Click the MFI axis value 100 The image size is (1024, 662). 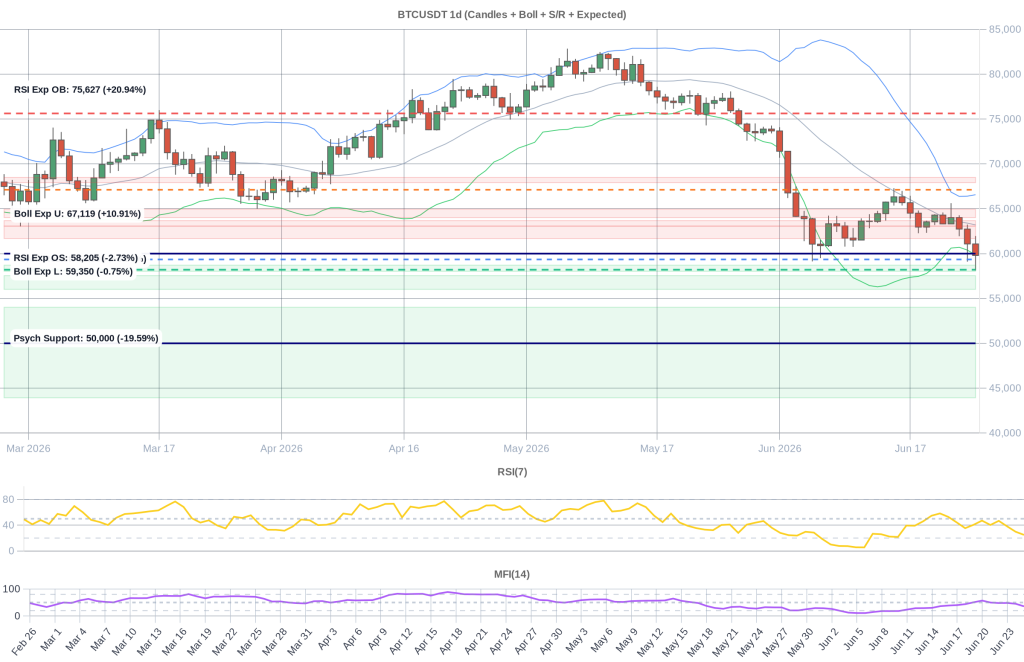pos(11,589)
